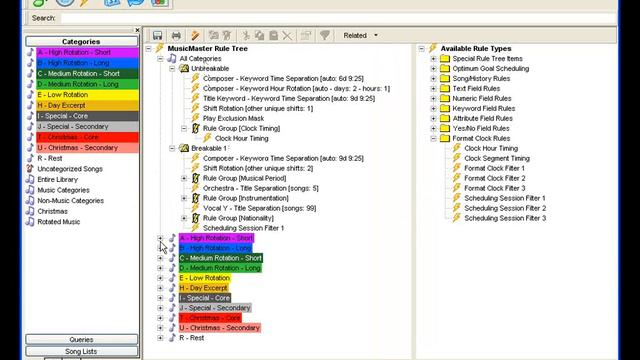Select Format Clock Filter 2 rule type

495,178
